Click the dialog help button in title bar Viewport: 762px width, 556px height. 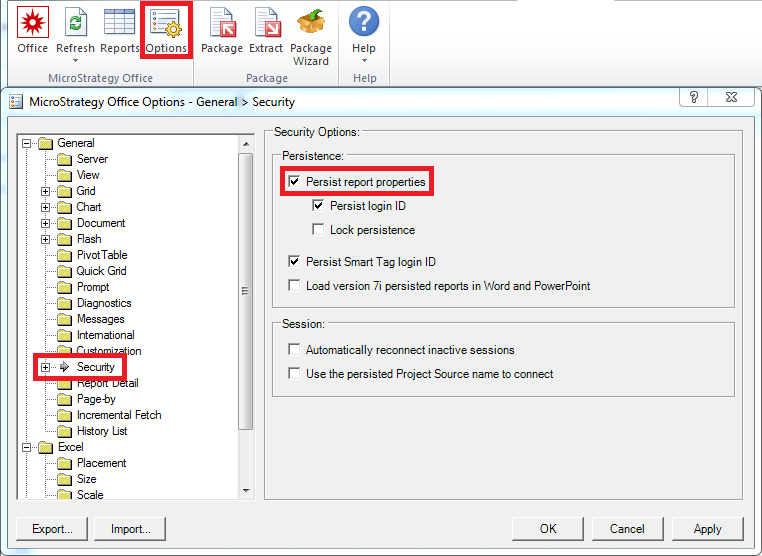[693, 97]
